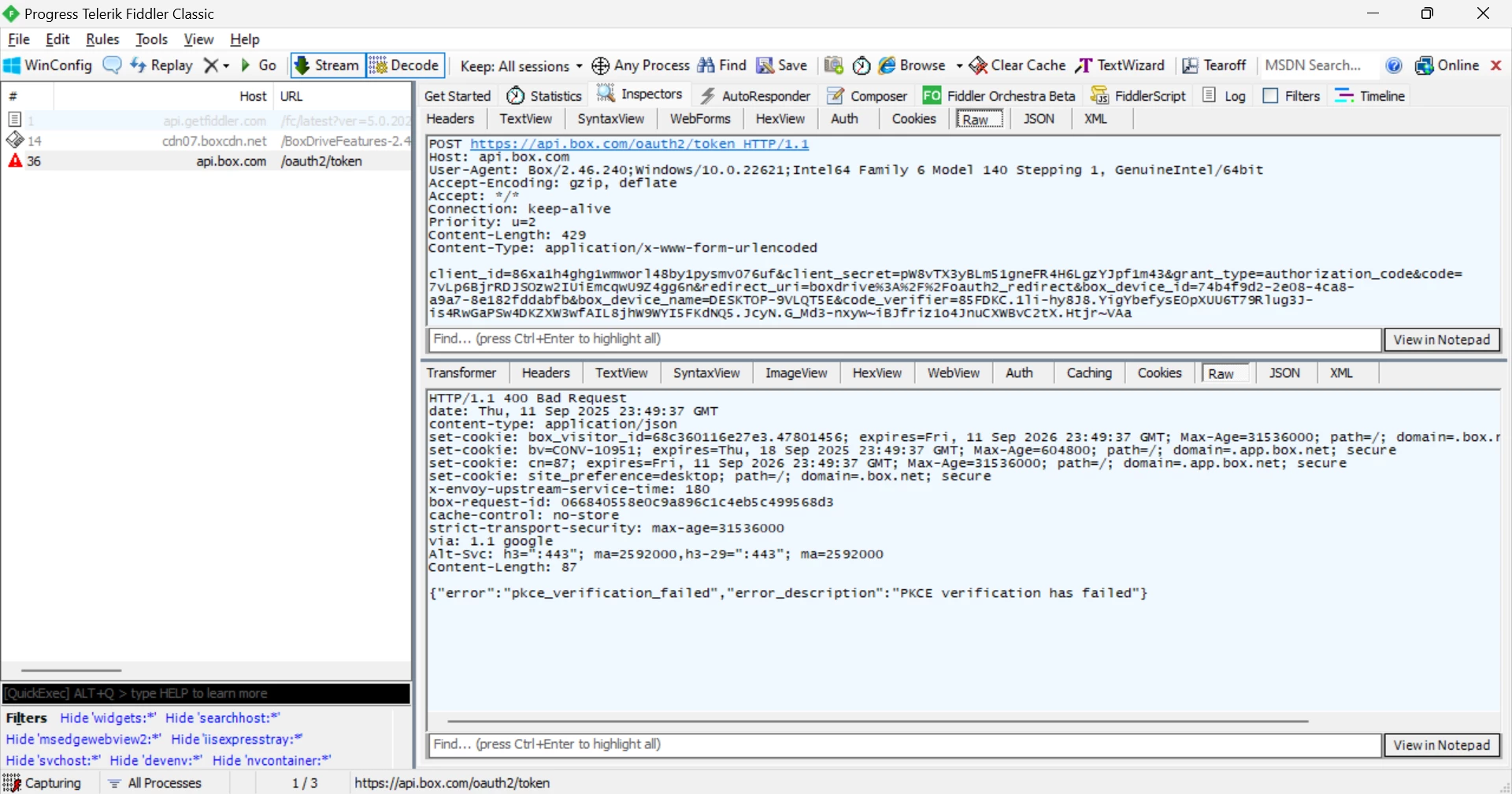Screen dimensions: 1512x794
Task: Click the camera screenshot icon
Action: point(834,65)
